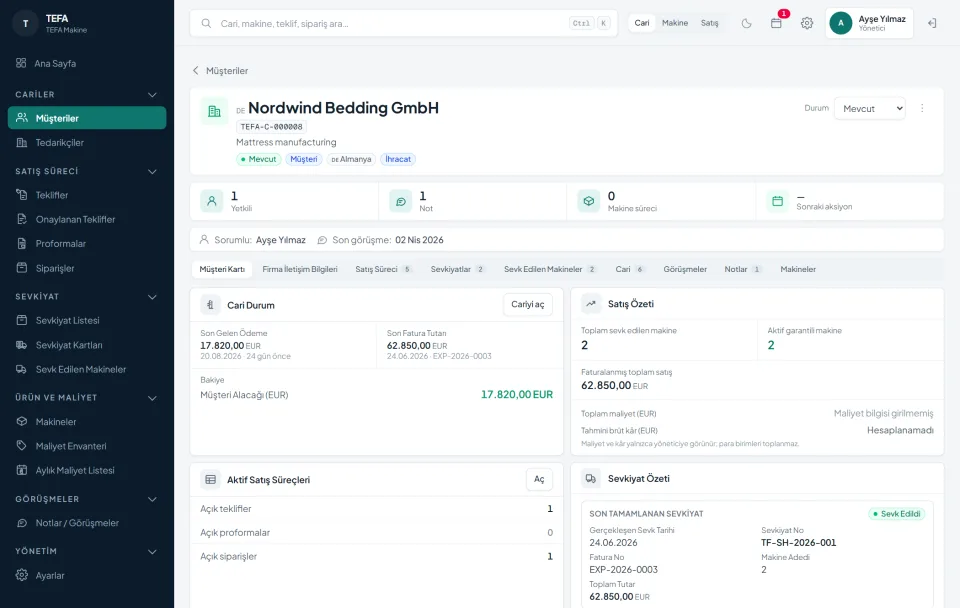
Task: Open Sevkiyat Listesi in sidebar
Action: click(87, 320)
